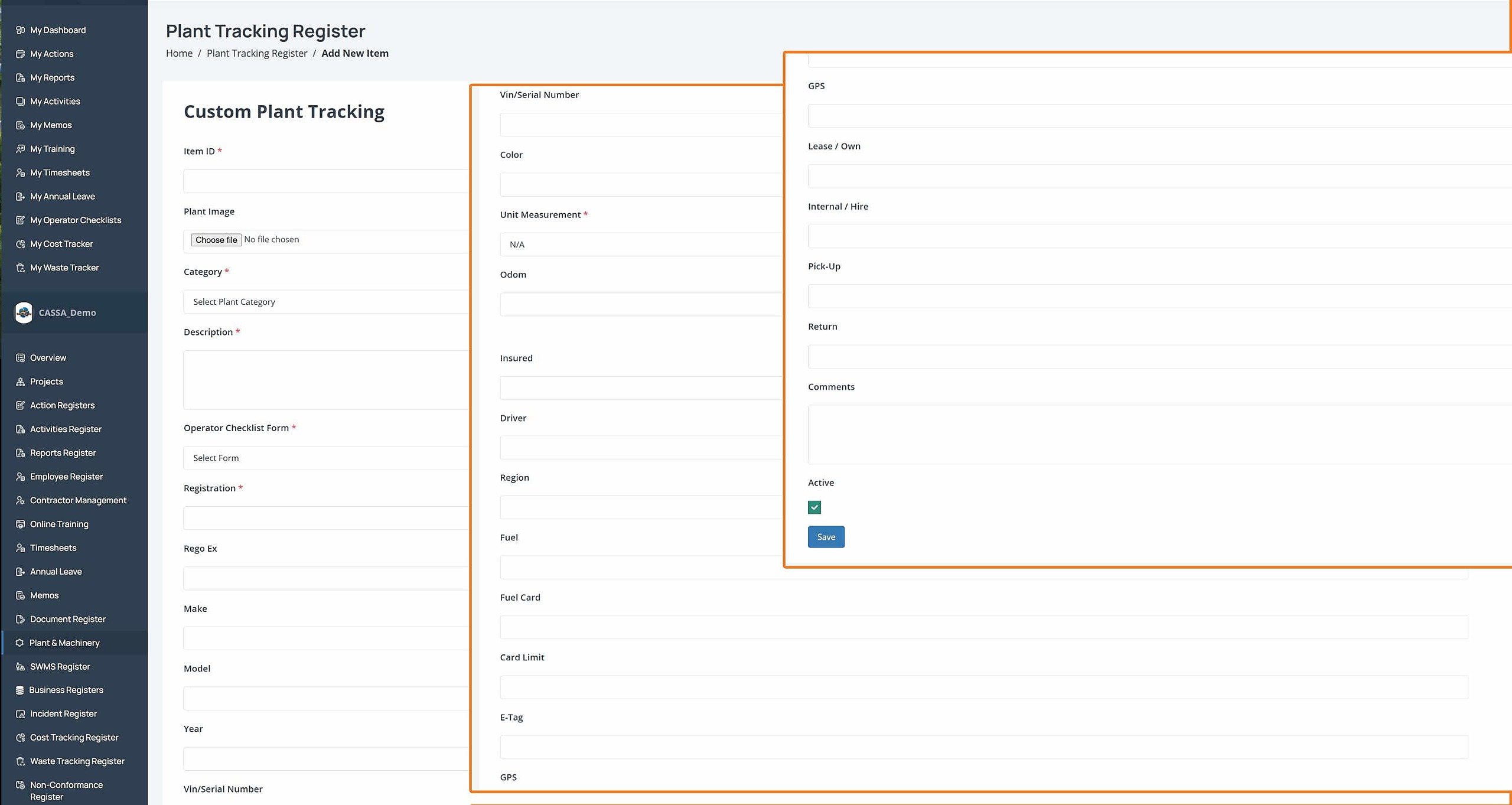Open SWMS Register menu item

60,666
